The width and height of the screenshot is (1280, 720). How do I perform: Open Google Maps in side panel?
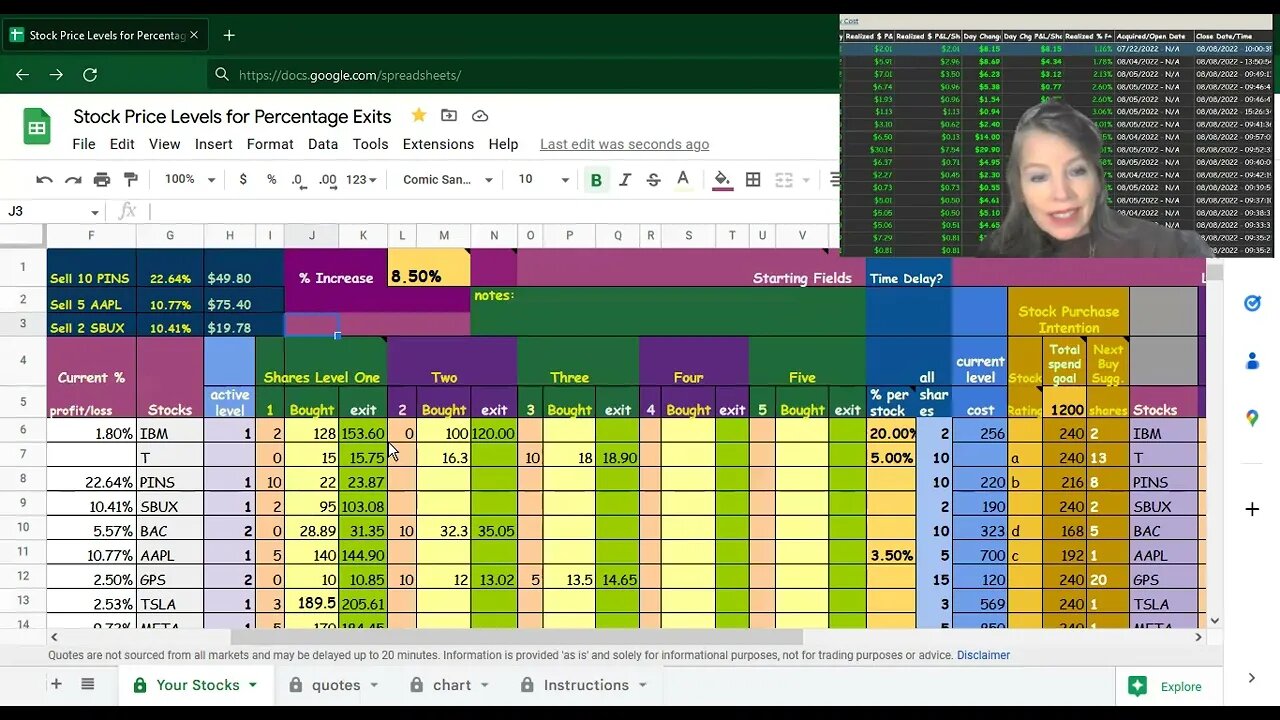(x=1252, y=418)
